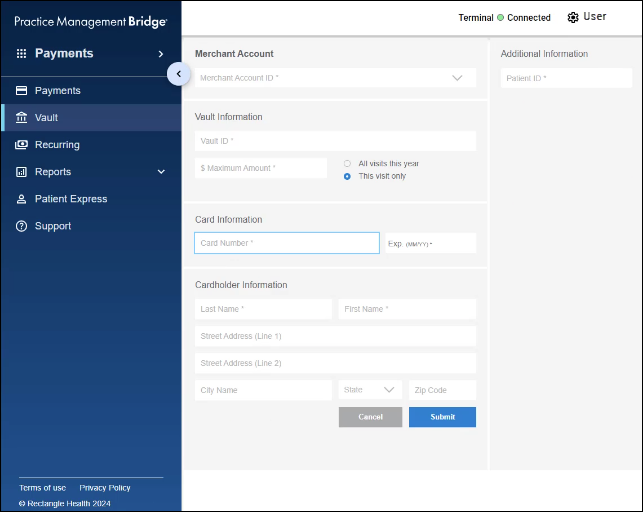
Task: Click the Vault bank building icon
Action: [21, 118]
